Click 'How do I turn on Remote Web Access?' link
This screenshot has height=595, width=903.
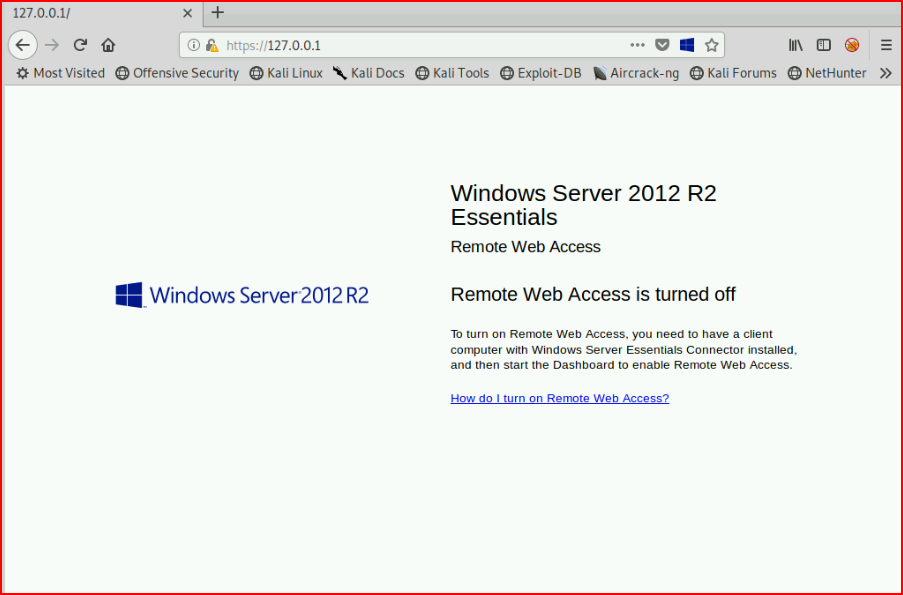click(560, 398)
